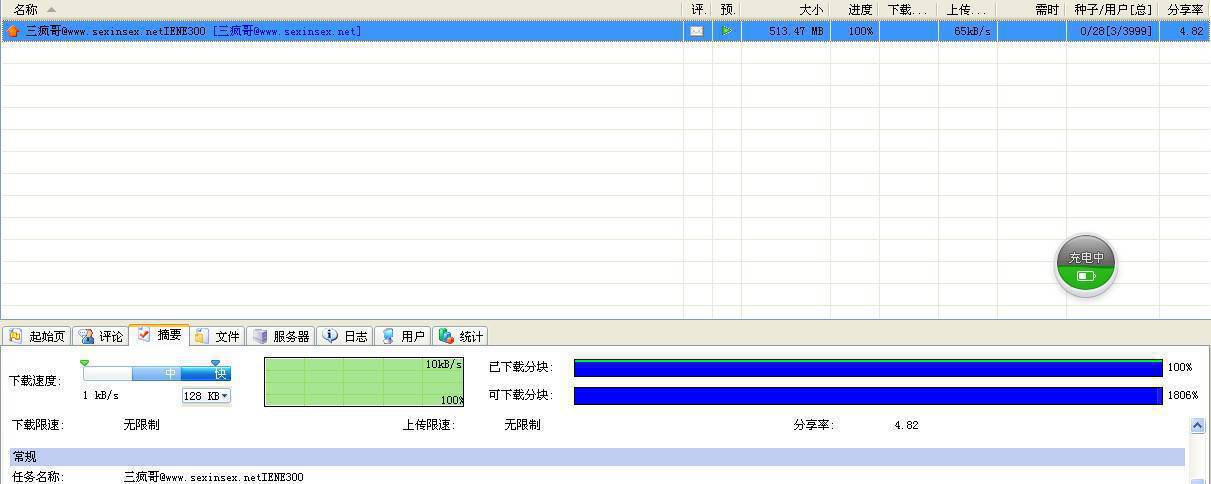Viewport: 1211px width, 484px height.
Task: Open the 统计 tab
Action: (x=461, y=336)
